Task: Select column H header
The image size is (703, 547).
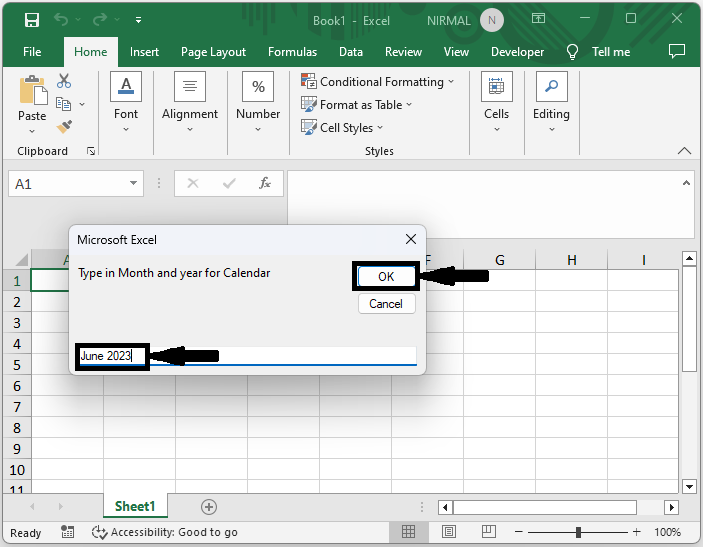Action: coord(572,260)
